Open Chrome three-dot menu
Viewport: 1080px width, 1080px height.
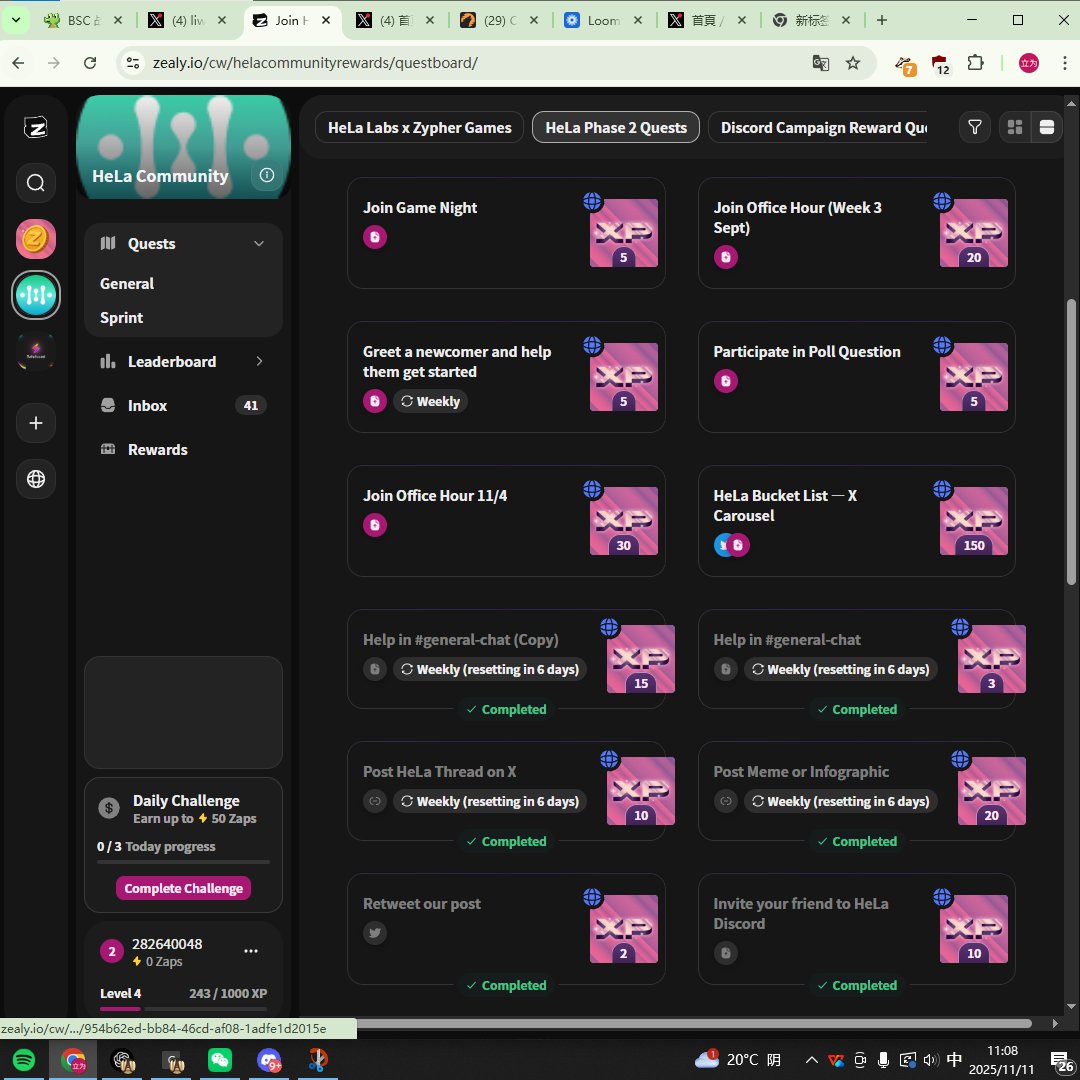click(1064, 63)
